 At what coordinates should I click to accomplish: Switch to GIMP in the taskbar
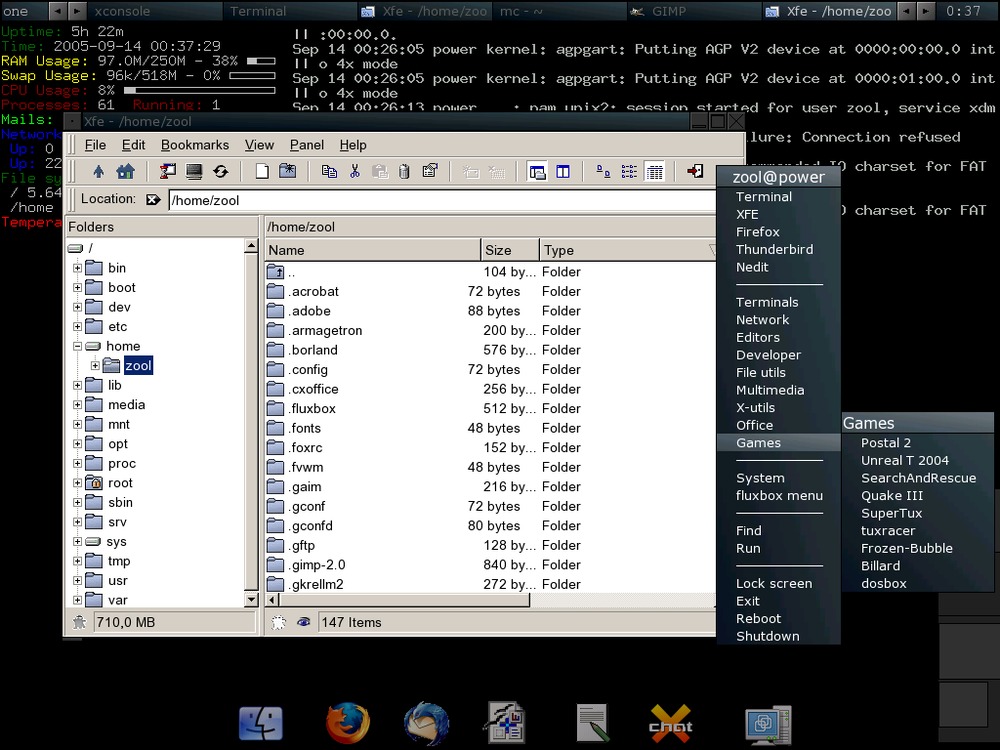(693, 11)
